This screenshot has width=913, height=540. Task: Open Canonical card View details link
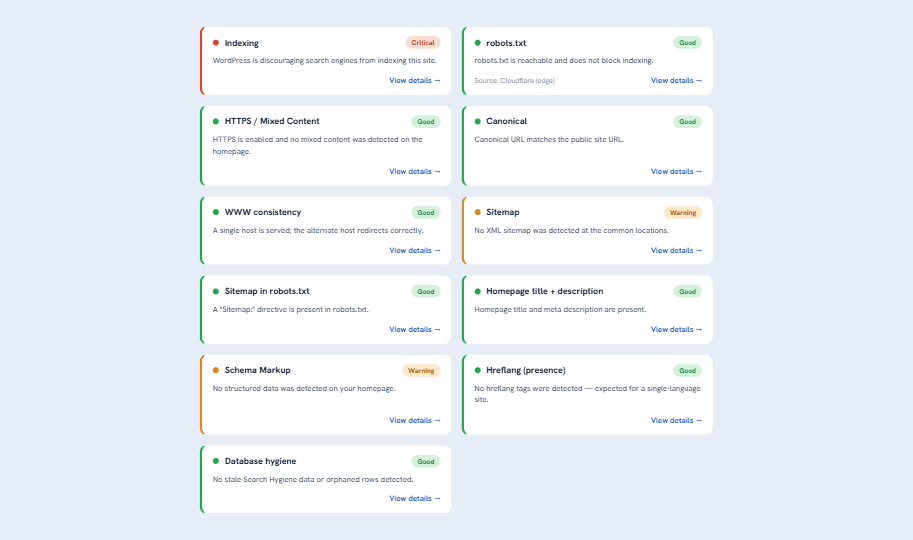click(676, 171)
